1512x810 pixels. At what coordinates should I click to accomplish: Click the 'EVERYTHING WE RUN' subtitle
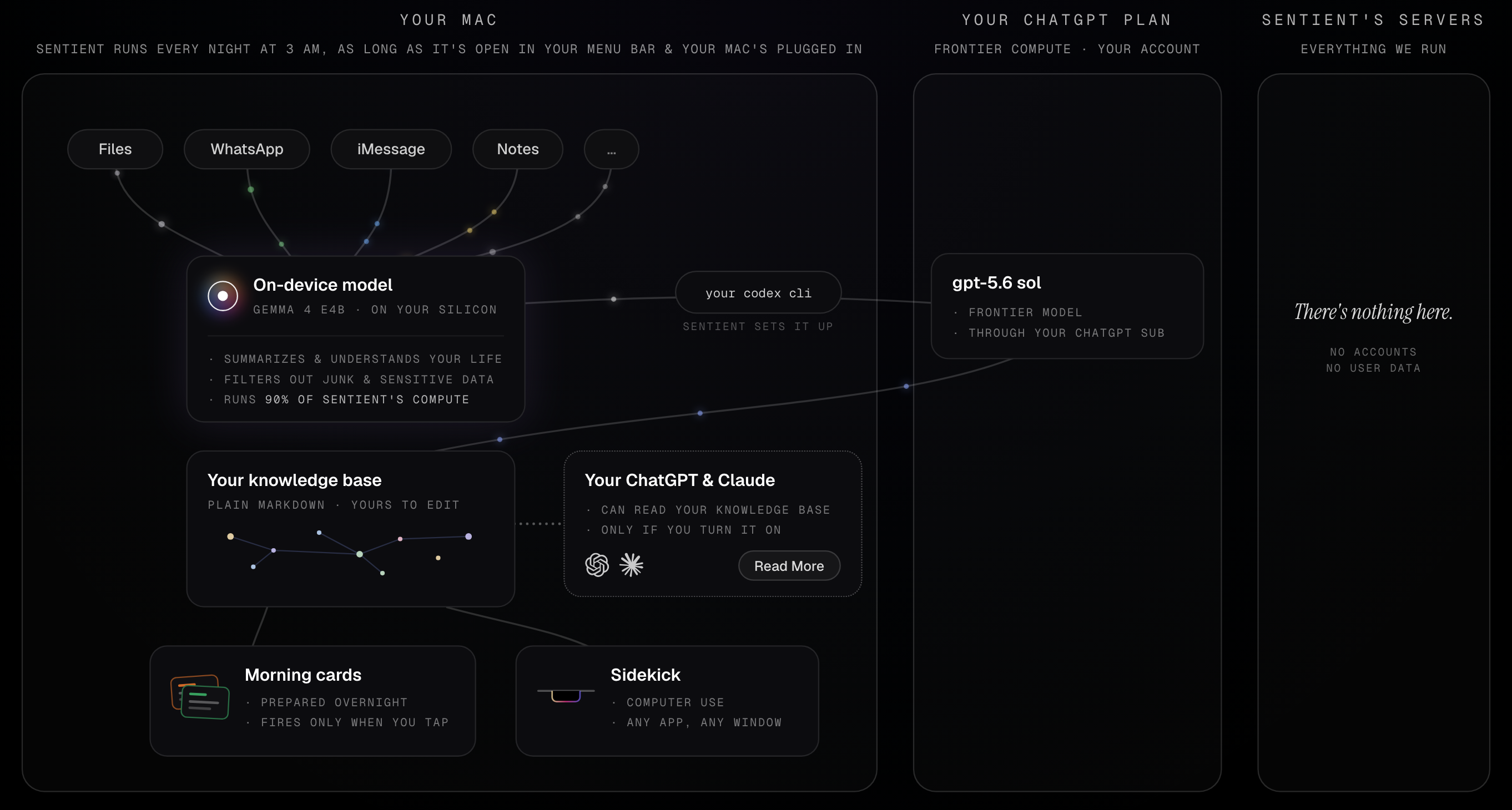coord(1373,49)
